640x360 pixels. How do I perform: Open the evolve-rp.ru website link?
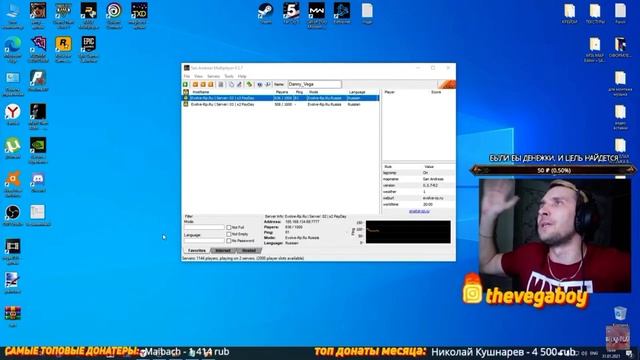(x=419, y=211)
